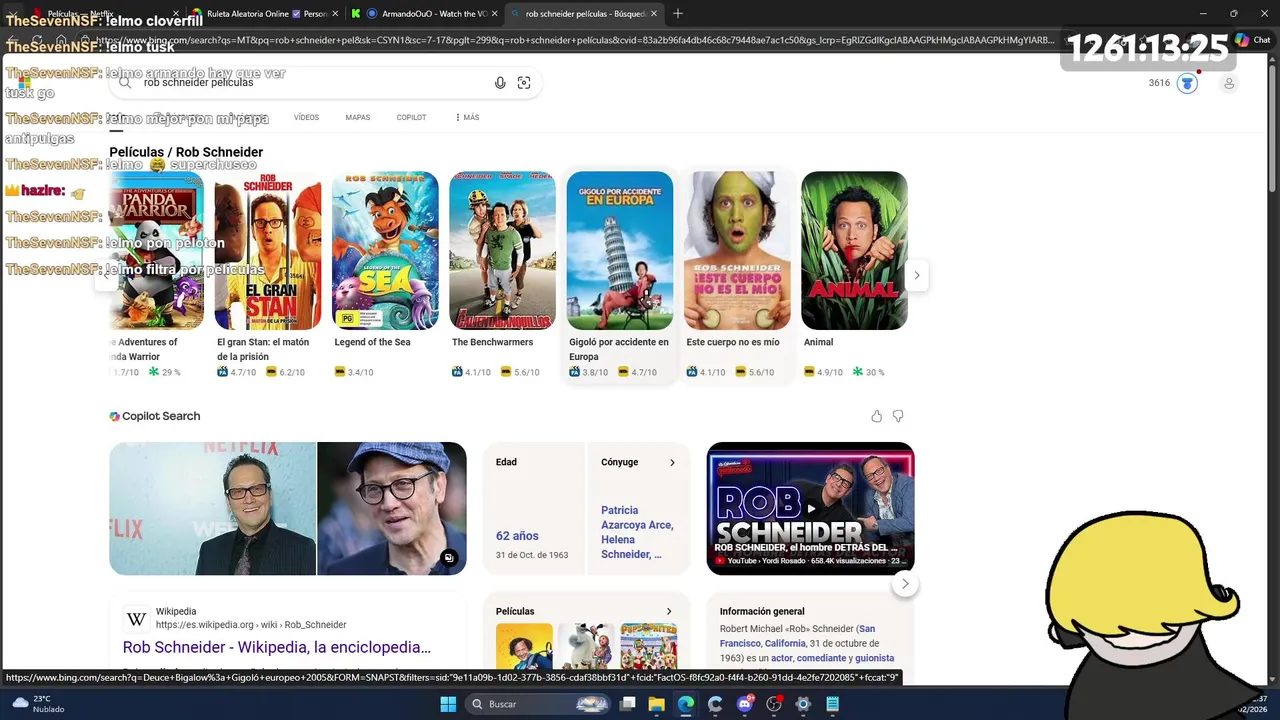Open Este cuerpo no es mío poster
This screenshot has width=1280, height=720.
point(737,251)
